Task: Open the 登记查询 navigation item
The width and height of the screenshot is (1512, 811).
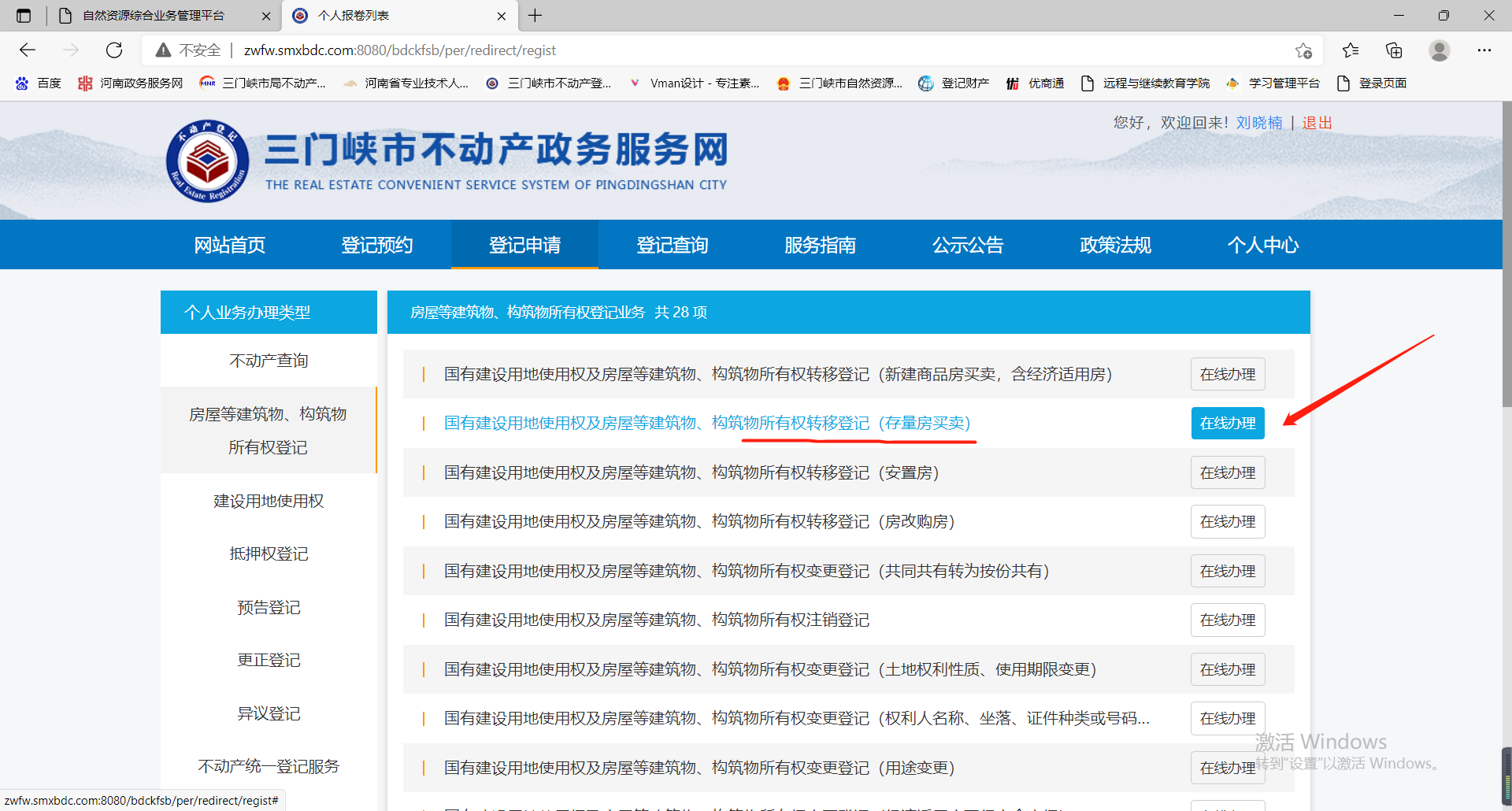Action: click(673, 245)
